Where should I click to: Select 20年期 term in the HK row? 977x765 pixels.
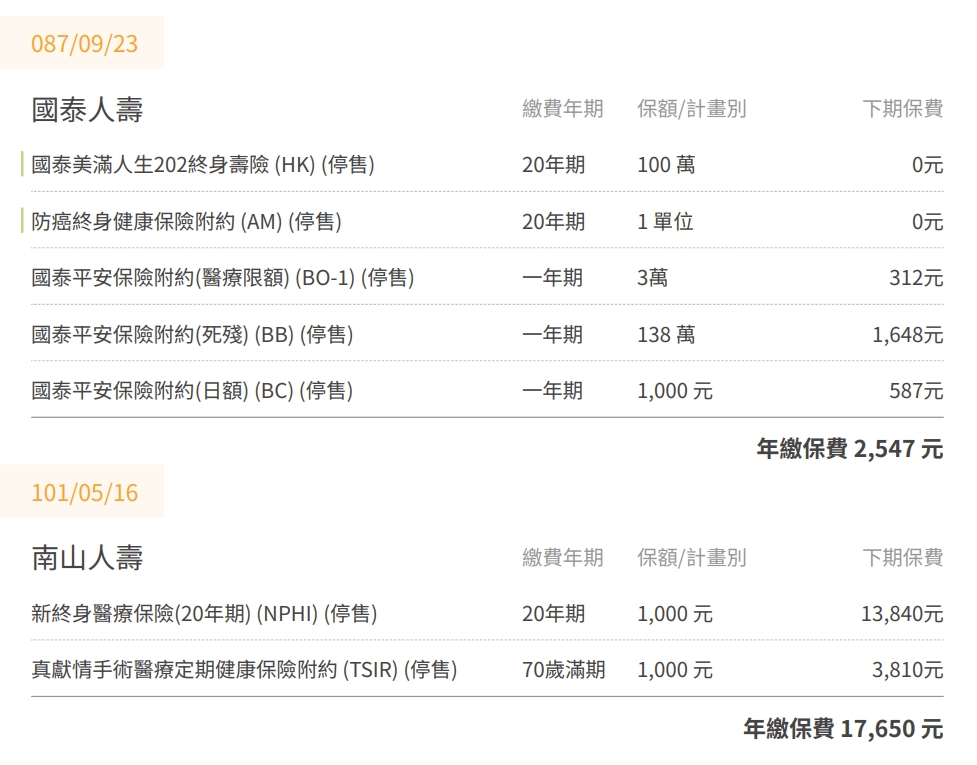[x=553, y=165]
